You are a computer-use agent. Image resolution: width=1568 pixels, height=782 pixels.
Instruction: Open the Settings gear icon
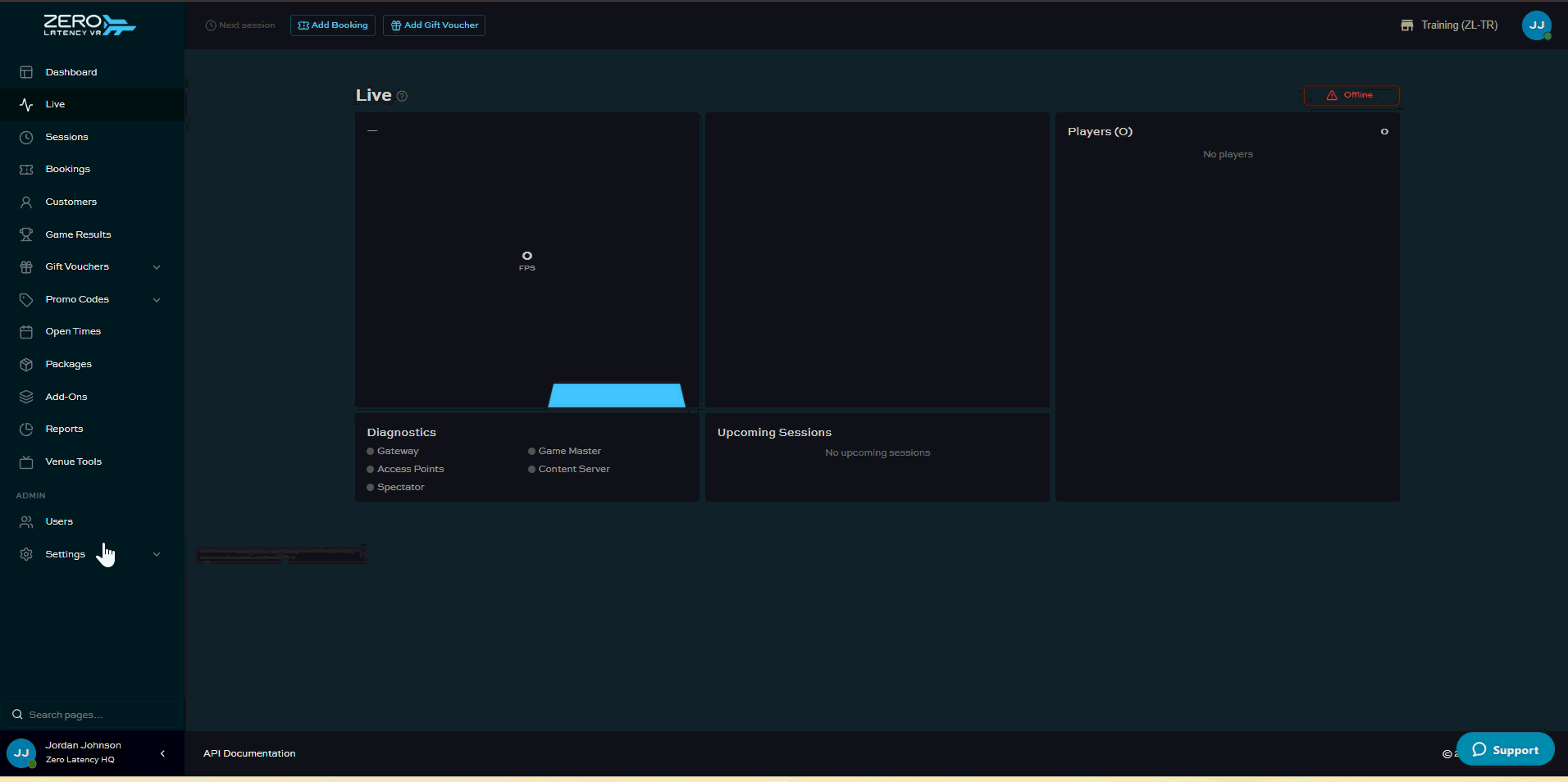26,555
